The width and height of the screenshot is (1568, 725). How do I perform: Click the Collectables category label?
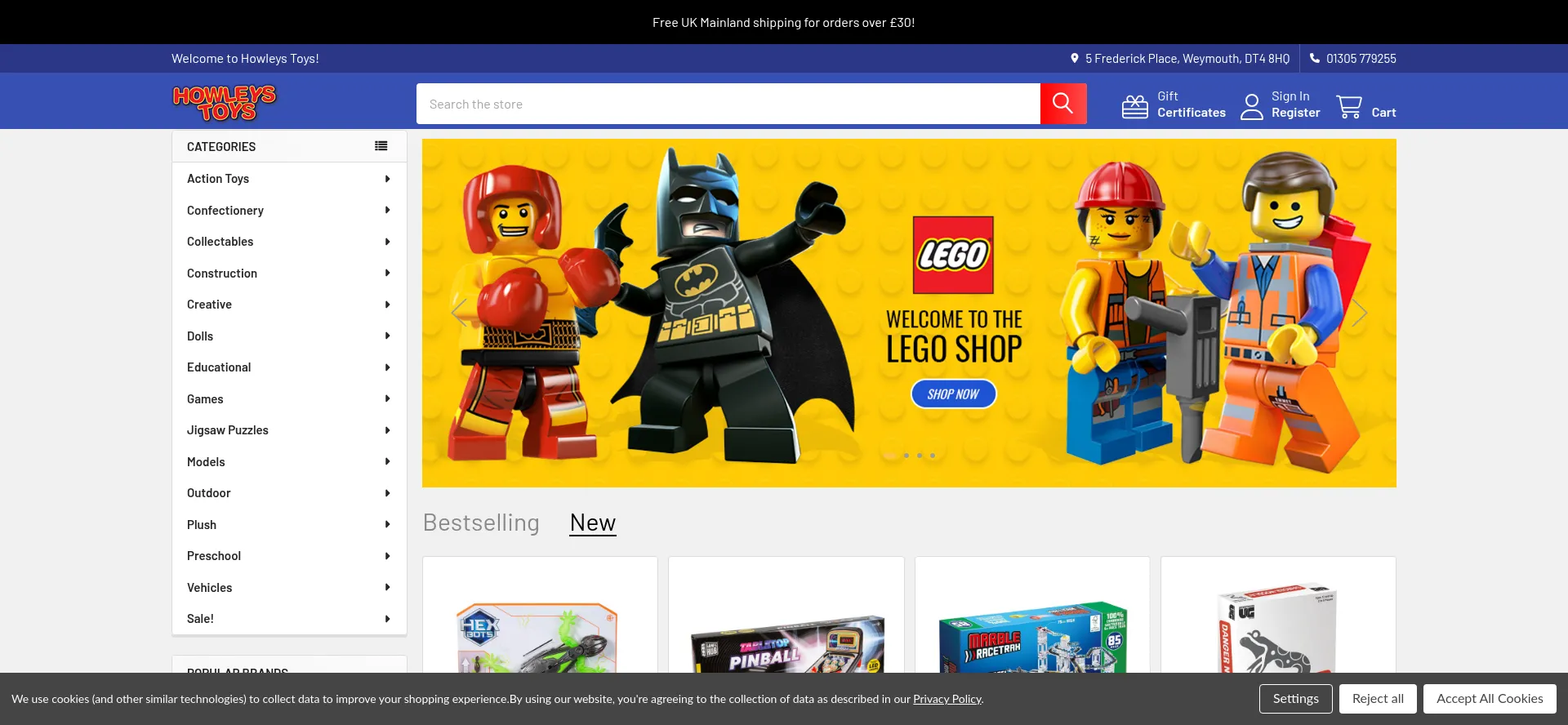click(220, 242)
